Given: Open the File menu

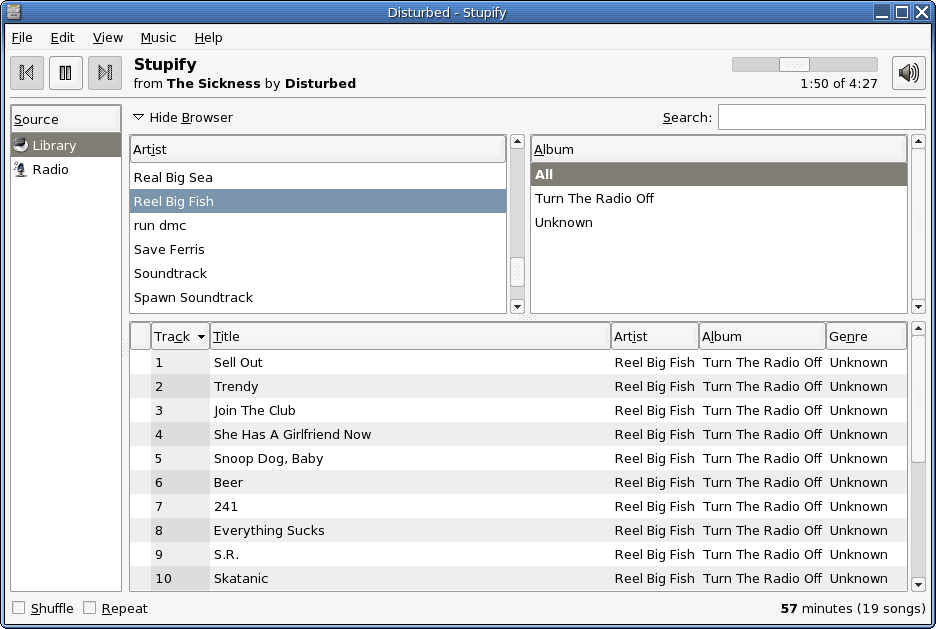Looking at the screenshot, I should (x=22, y=38).
